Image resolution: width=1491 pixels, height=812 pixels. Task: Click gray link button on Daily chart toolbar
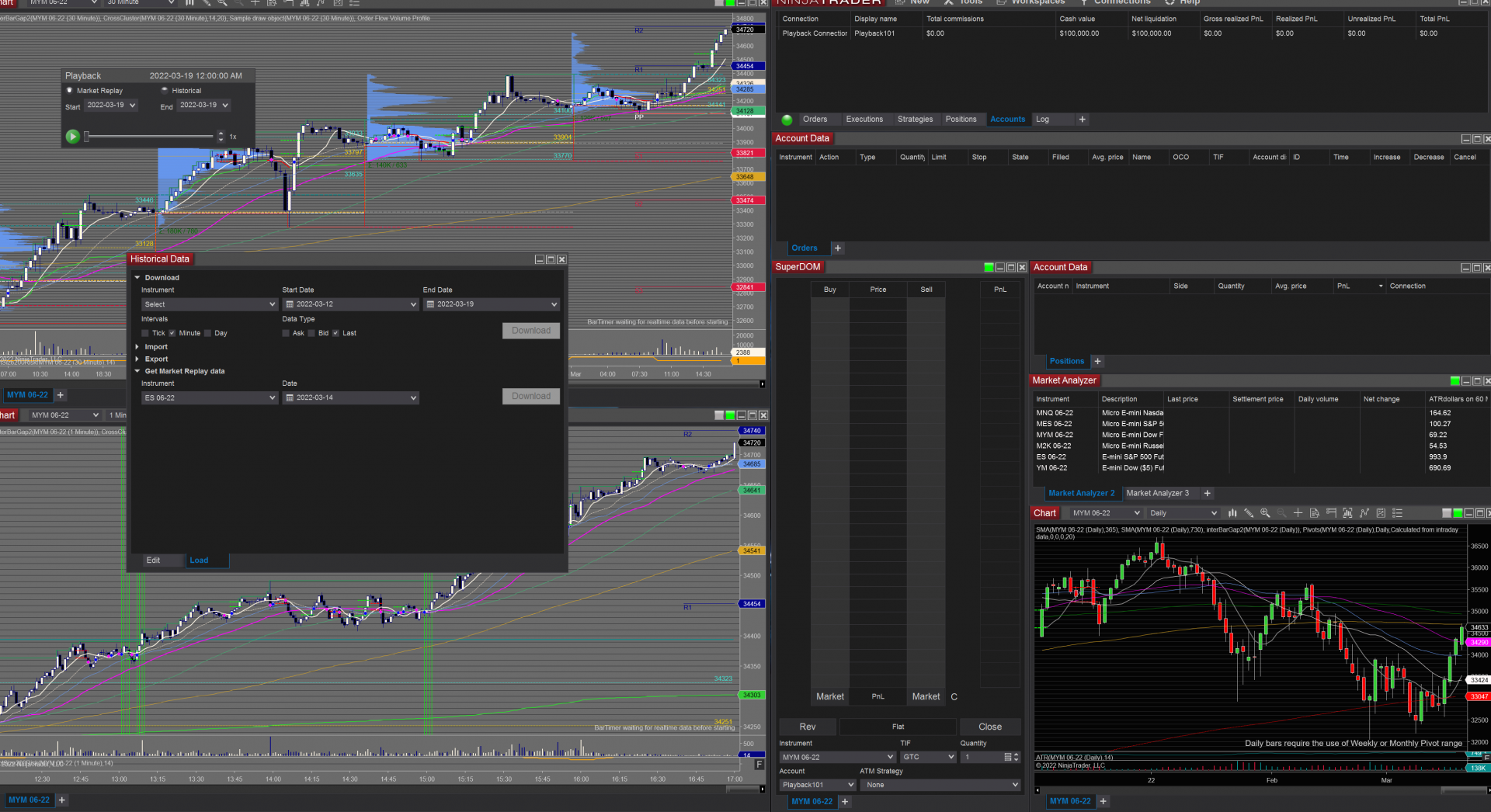[x=1447, y=513]
